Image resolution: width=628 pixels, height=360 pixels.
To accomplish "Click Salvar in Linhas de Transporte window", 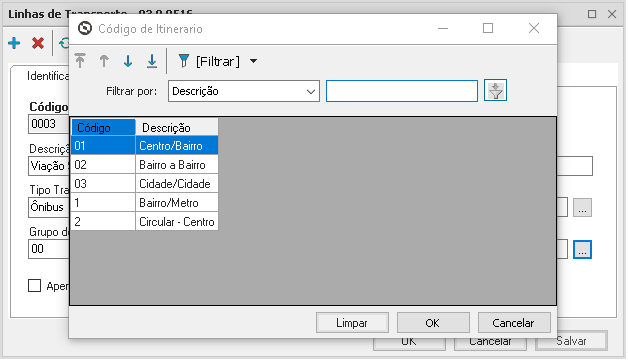I will pyautogui.click(x=571, y=341).
